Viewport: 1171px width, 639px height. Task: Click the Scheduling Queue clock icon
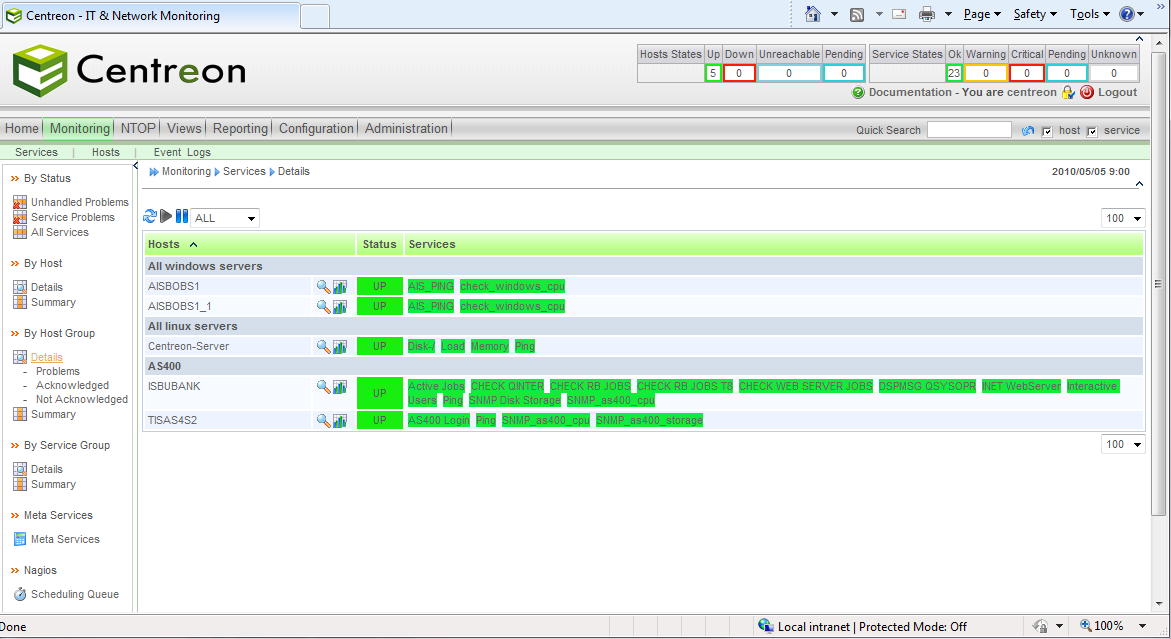point(20,594)
